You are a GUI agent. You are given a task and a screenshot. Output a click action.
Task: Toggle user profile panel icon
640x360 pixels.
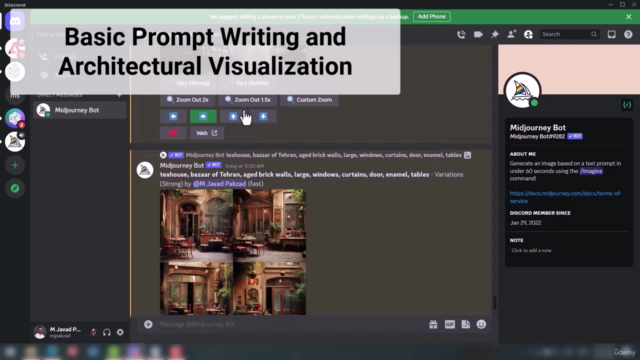(528, 34)
